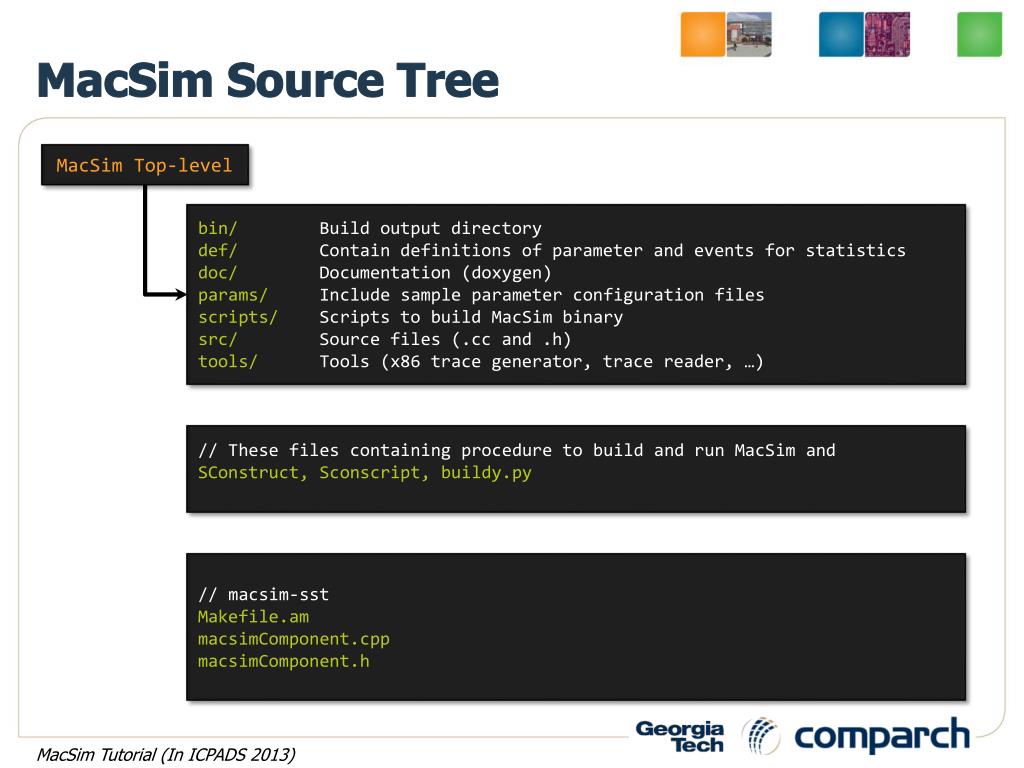Select the tools/ directory entry
This screenshot has width=1024, height=768.
tap(228, 362)
